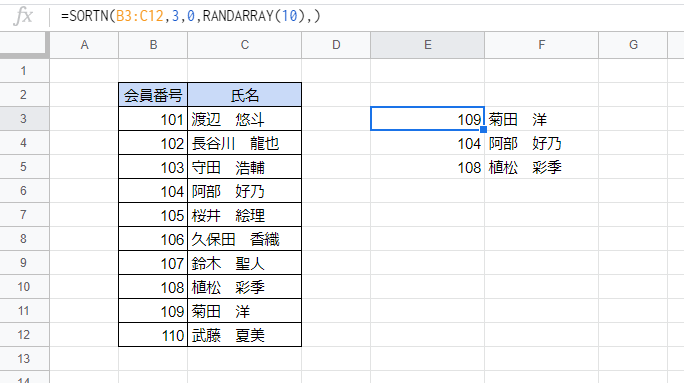The image size is (684, 383).
Task: Select row 2 header
Action: point(24,95)
